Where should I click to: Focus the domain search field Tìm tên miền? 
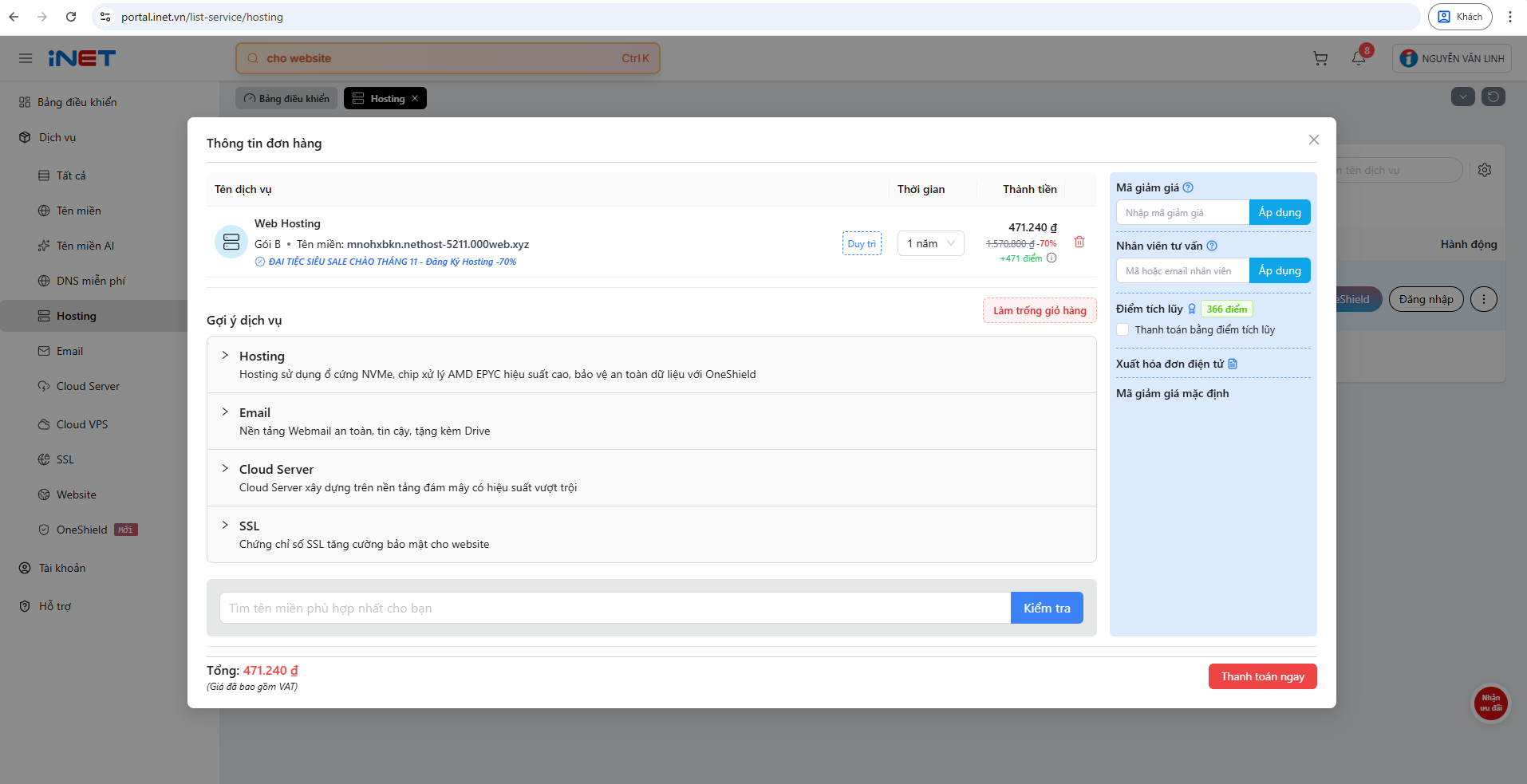615,608
